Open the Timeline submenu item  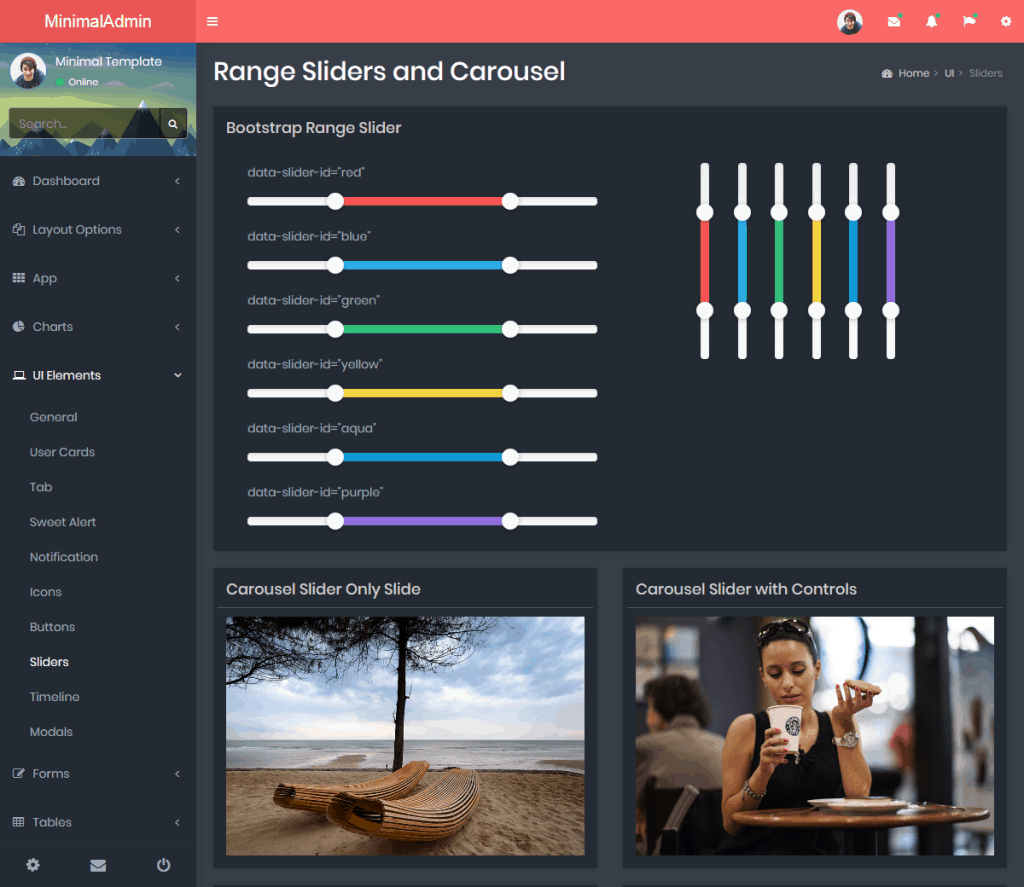click(54, 697)
